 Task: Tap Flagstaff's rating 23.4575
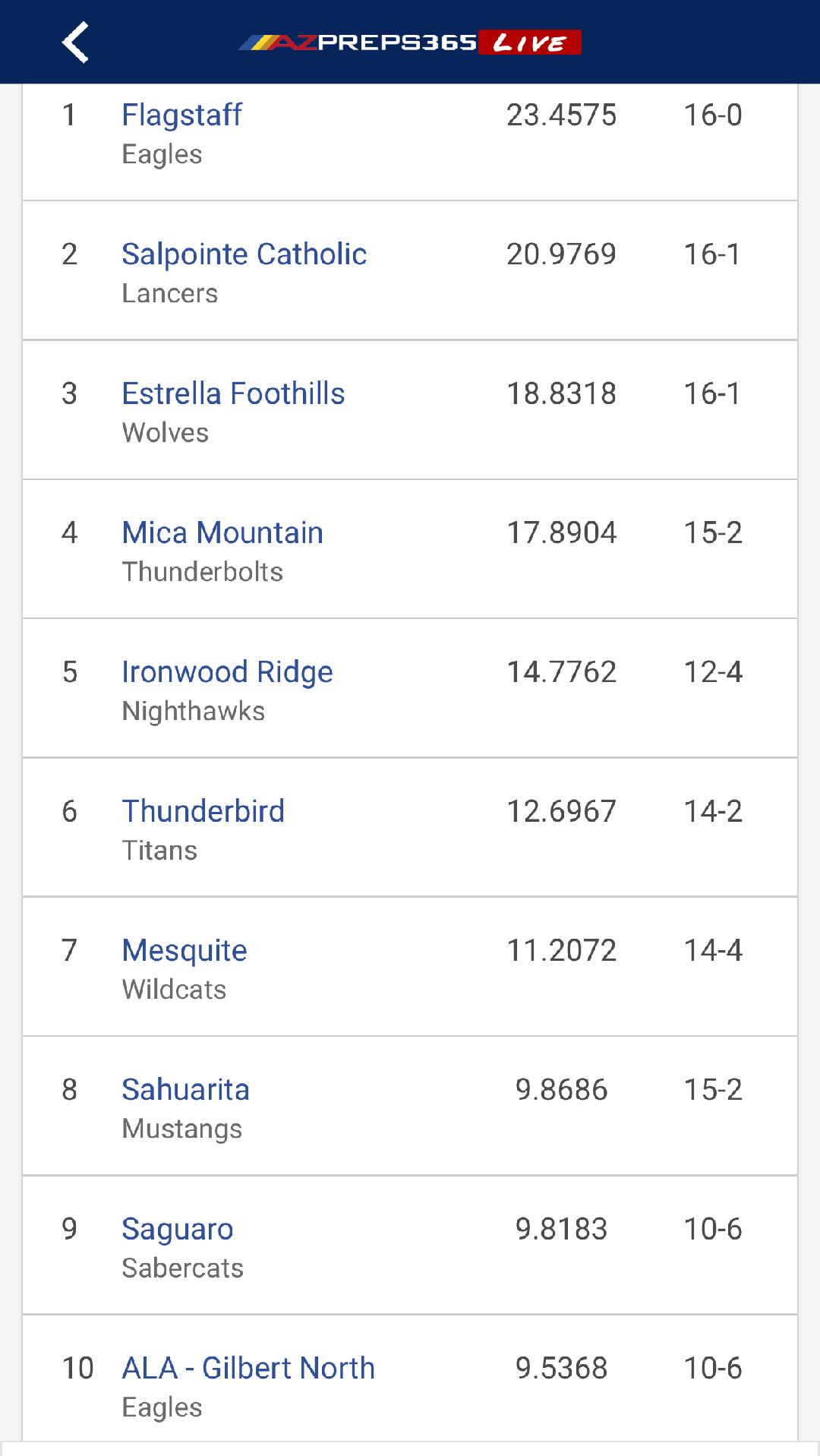coord(561,115)
